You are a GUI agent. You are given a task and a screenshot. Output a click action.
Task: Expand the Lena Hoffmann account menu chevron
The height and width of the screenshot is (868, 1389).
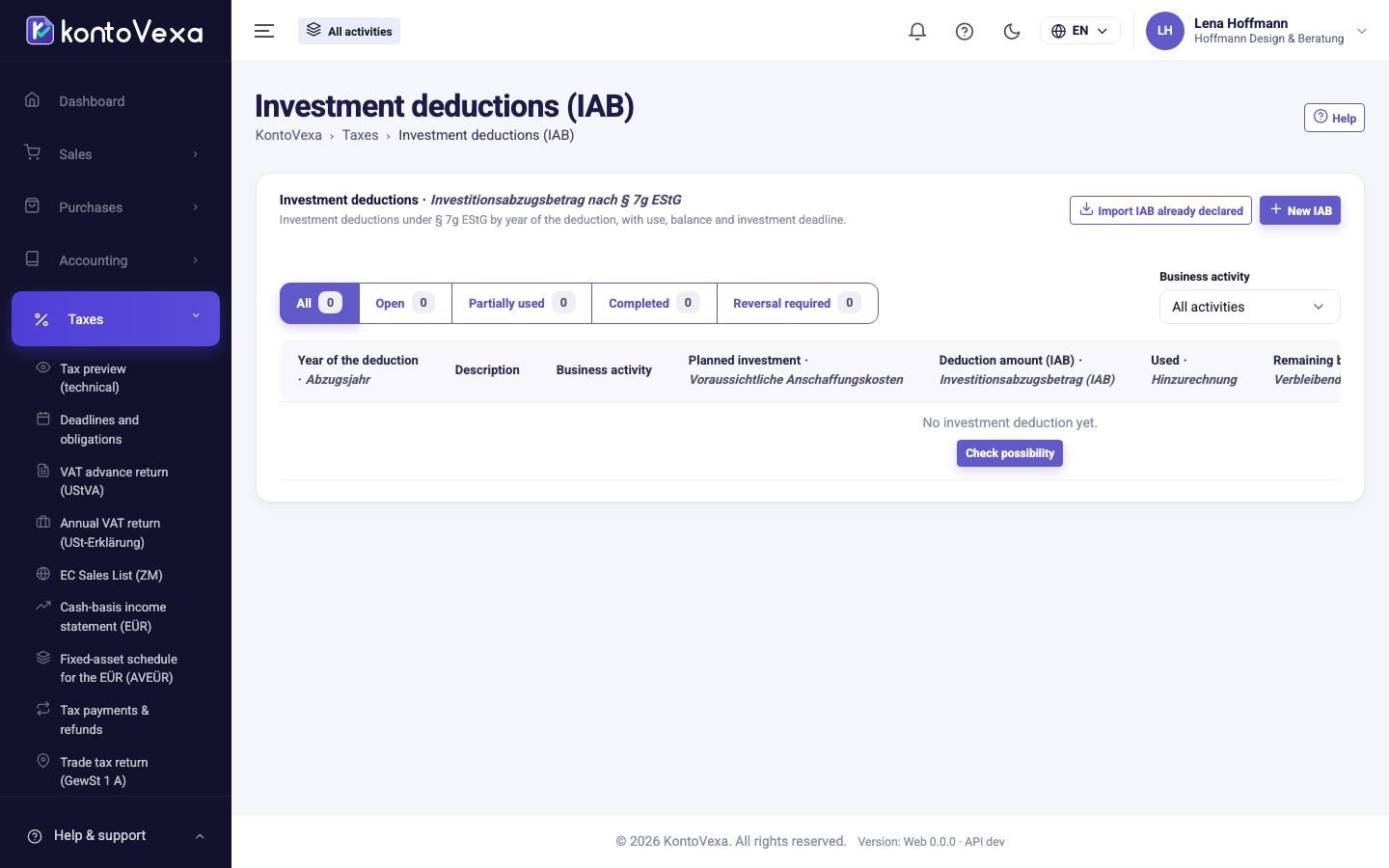tap(1362, 31)
